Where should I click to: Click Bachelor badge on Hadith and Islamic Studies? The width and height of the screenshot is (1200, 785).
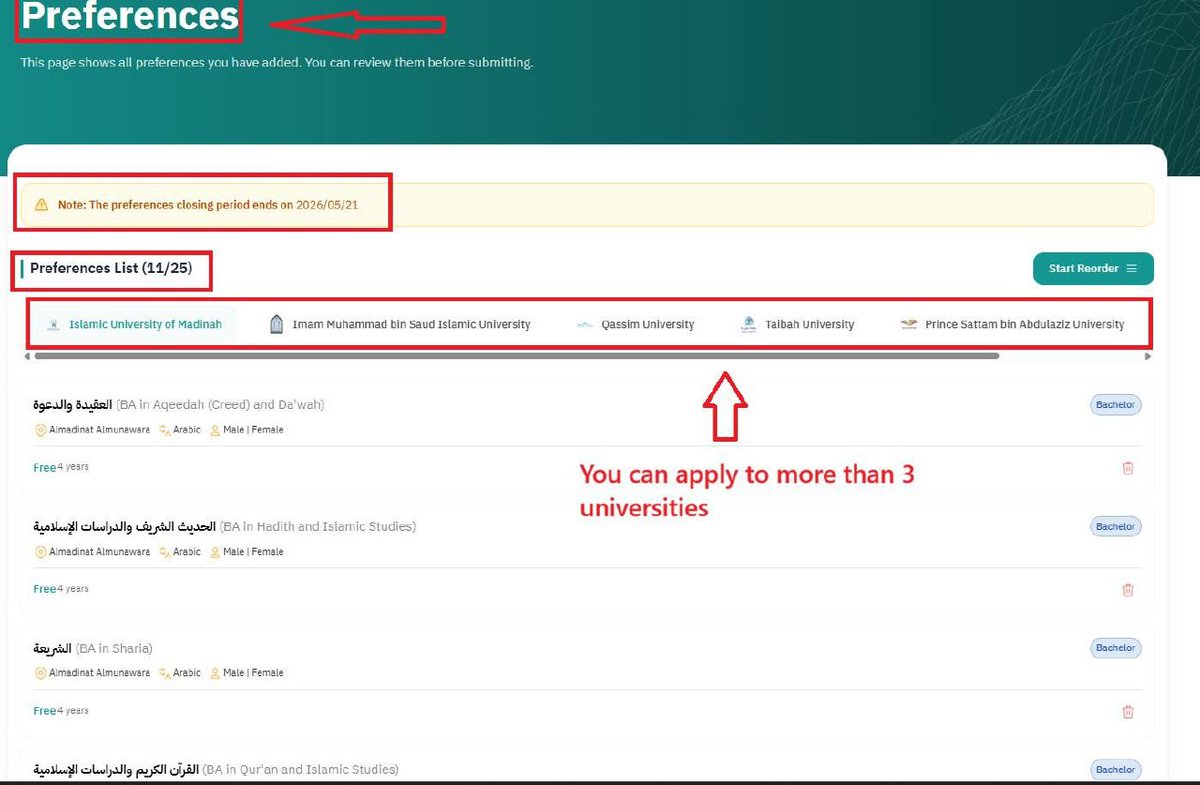coord(1115,526)
